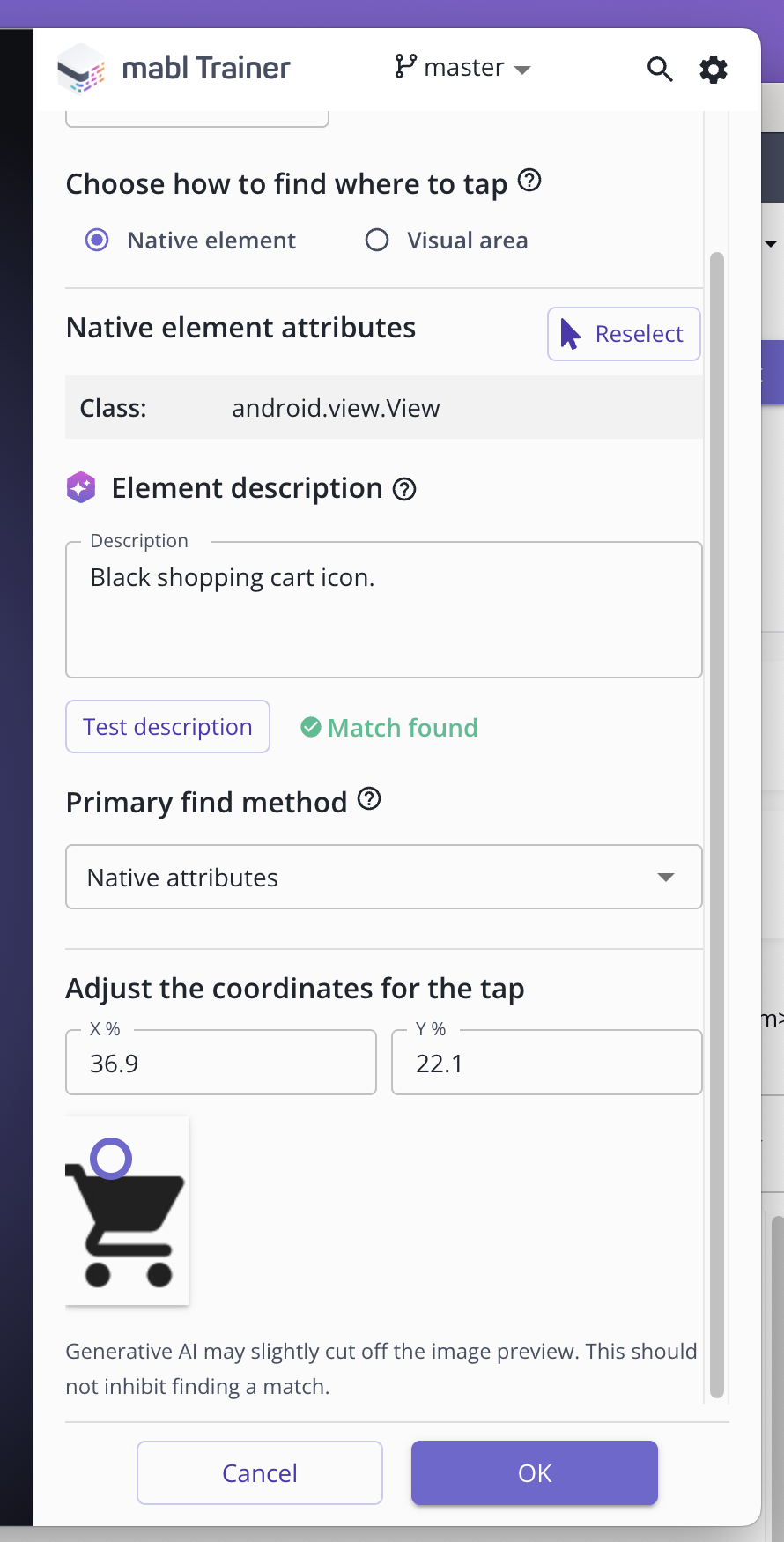Open the settings gear icon

(x=713, y=69)
